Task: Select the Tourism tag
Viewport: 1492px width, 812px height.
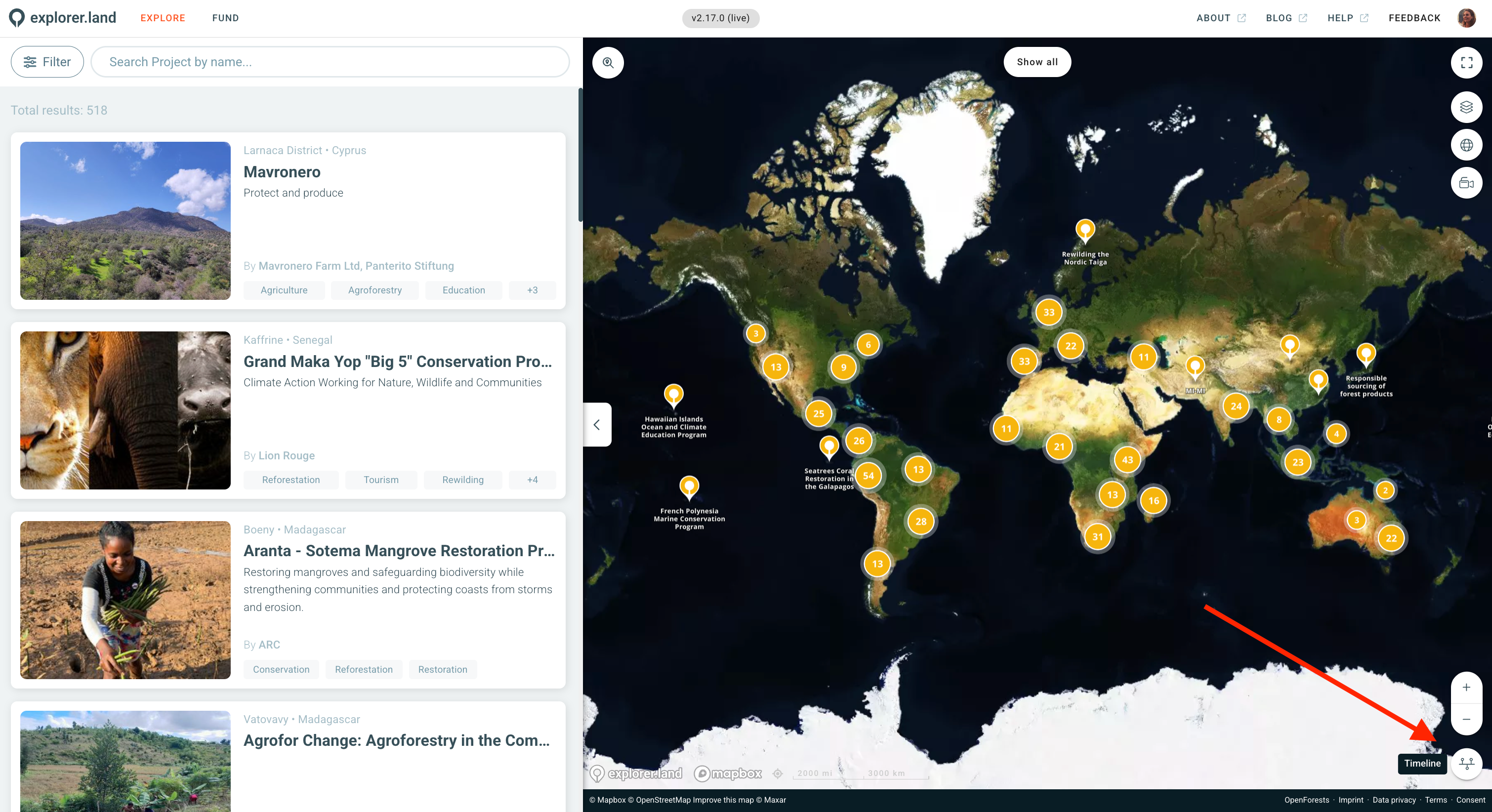Action: pos(381,480)
